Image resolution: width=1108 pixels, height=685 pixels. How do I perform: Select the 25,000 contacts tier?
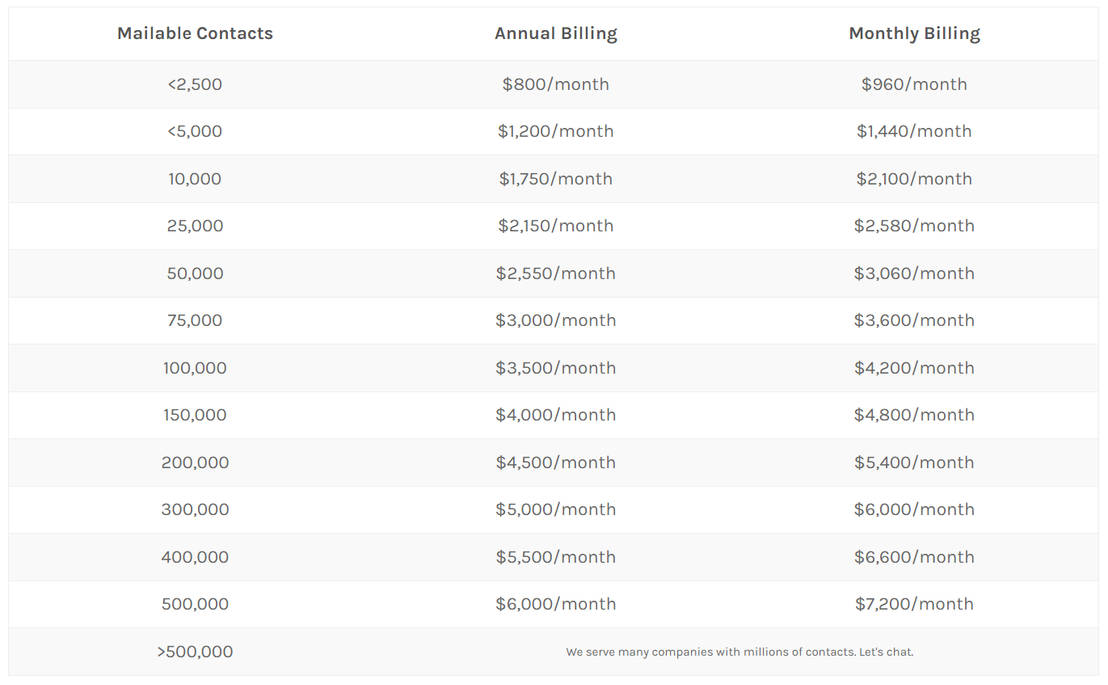coord(195,225)
